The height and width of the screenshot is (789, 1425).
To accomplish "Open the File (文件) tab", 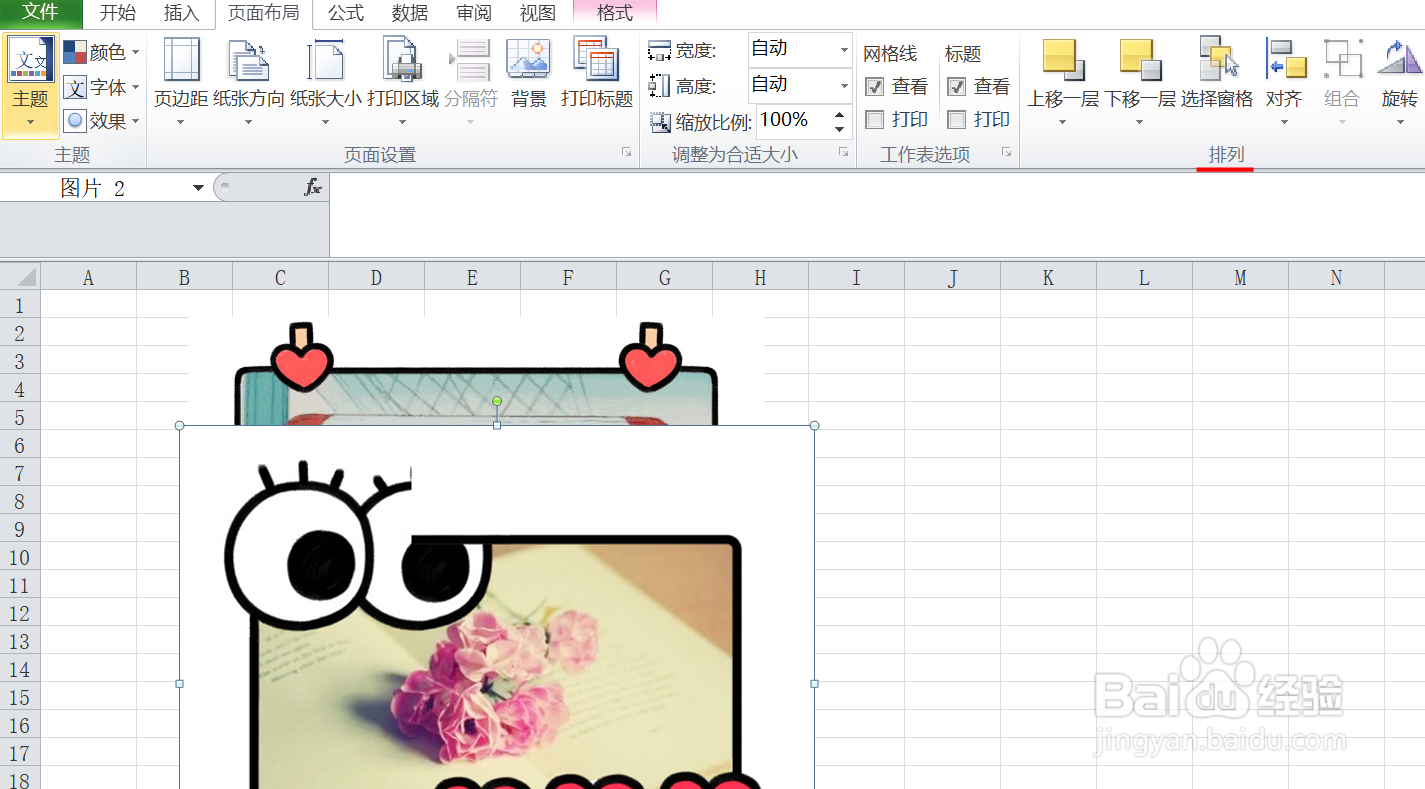I will point(41,13).
